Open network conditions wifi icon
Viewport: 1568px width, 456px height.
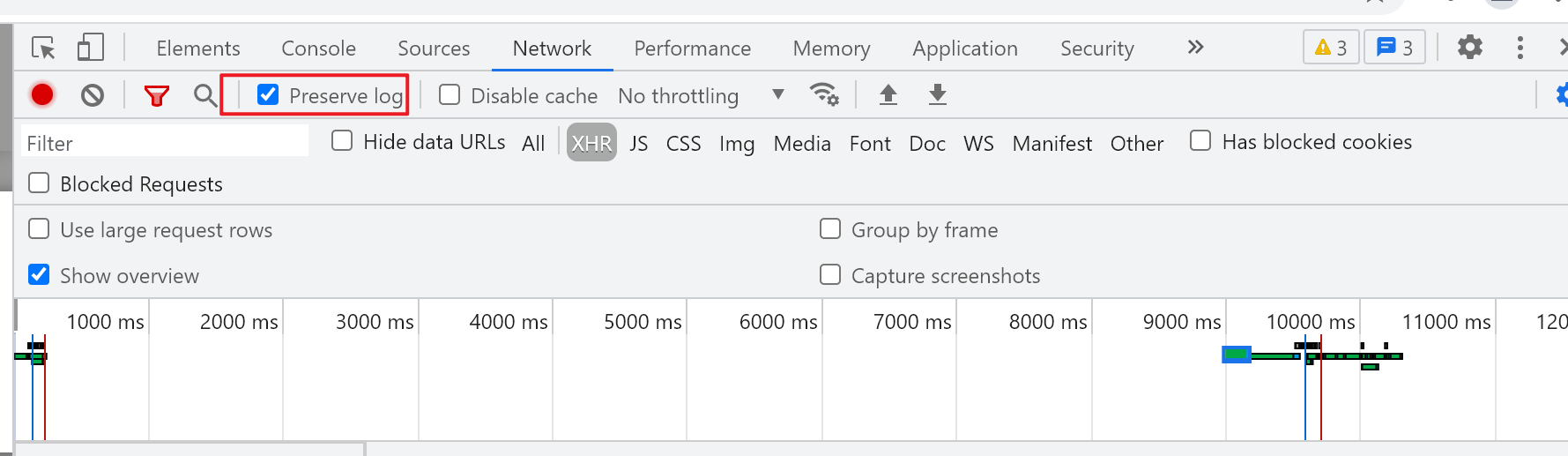[x=824, y=94]
